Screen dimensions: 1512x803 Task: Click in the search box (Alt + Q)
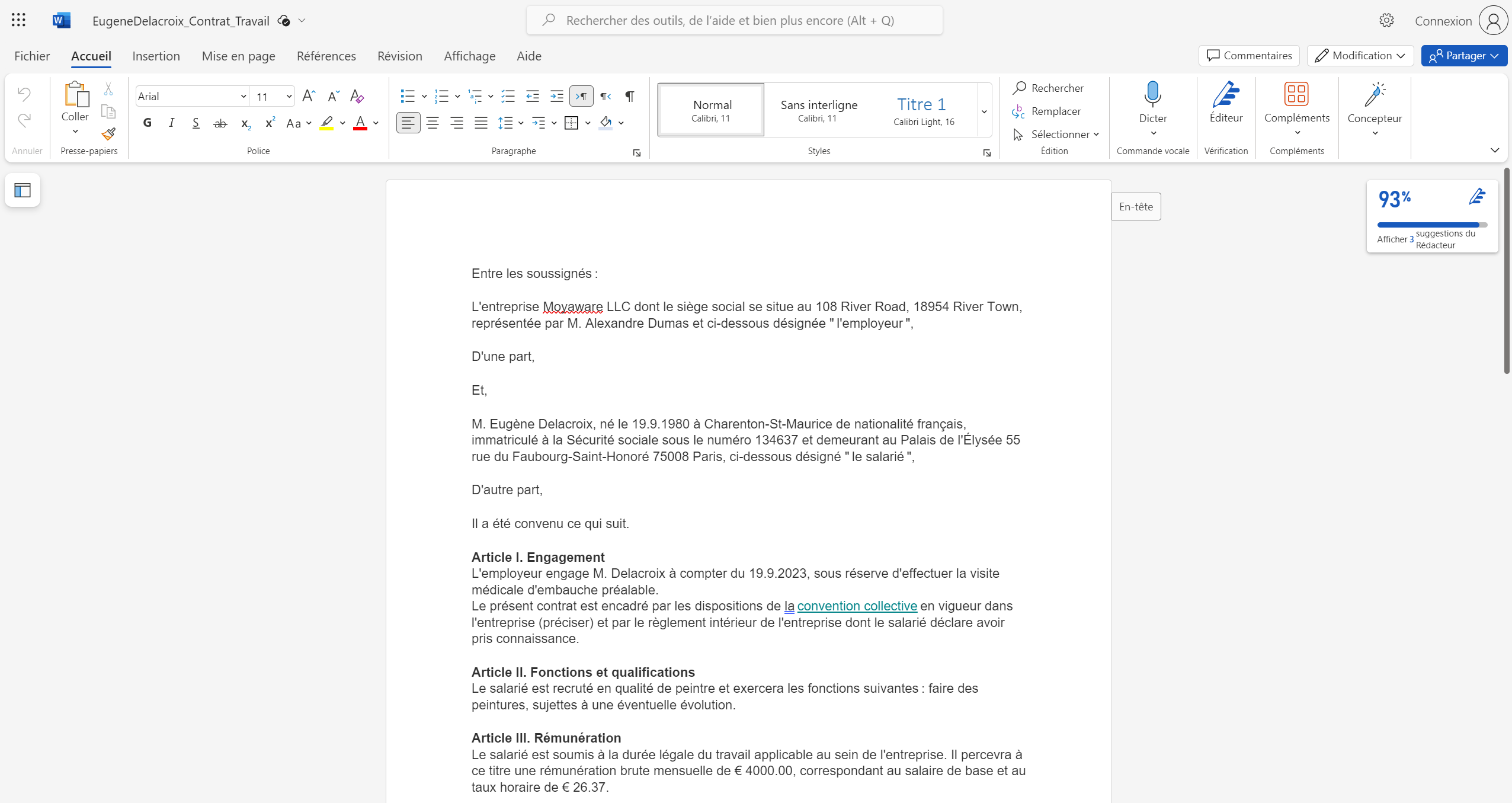coord(735,20)
